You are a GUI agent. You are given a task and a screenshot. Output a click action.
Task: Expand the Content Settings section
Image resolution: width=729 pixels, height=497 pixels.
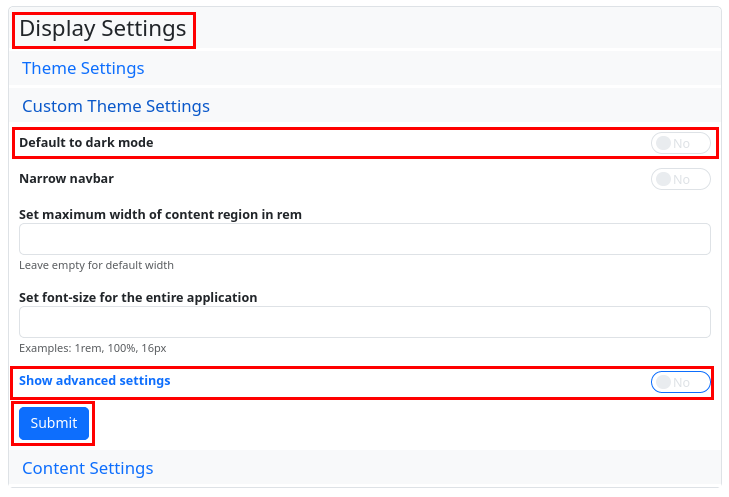click(88, 468)
